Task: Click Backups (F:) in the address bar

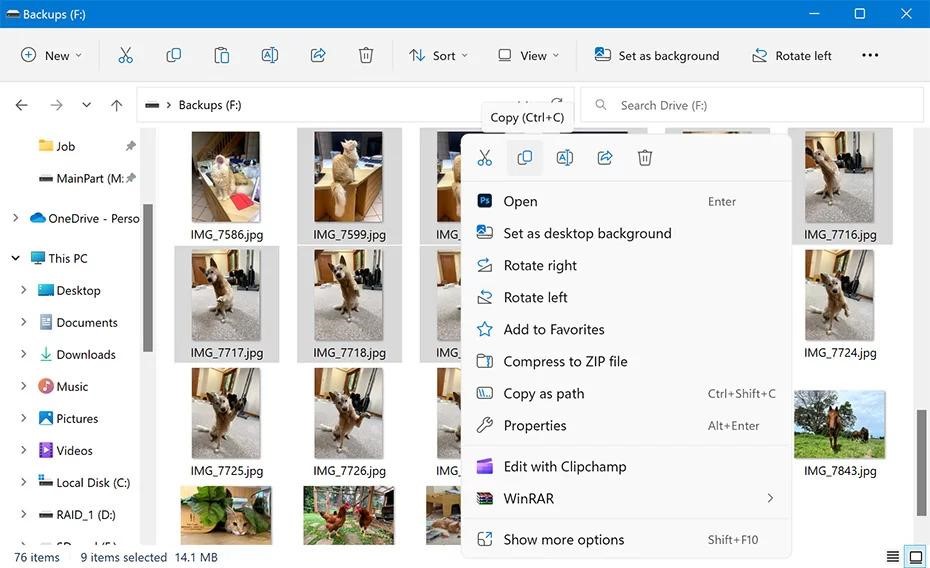Action: 210,105
